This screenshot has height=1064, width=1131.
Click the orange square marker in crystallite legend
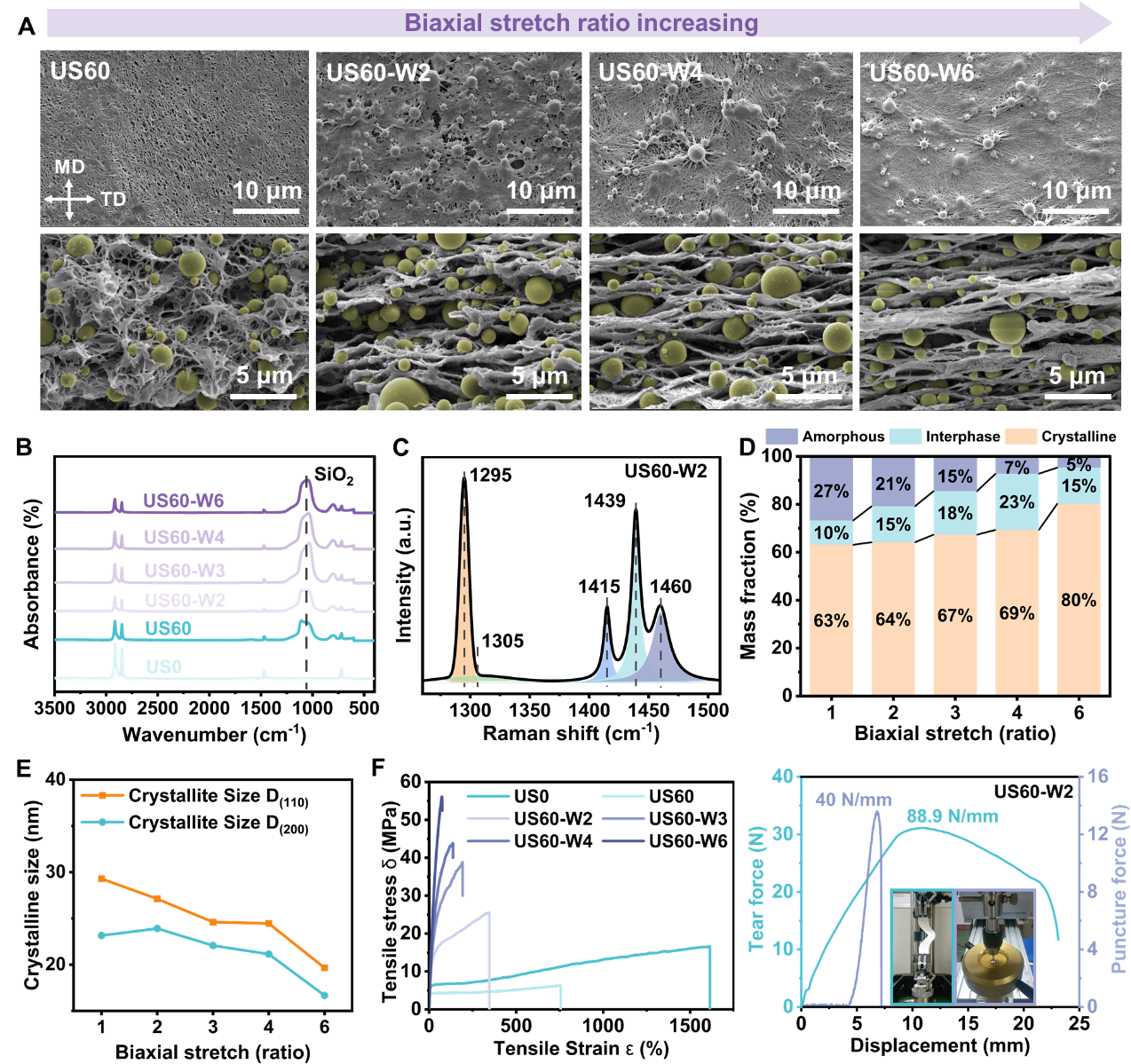coord(102,796)
